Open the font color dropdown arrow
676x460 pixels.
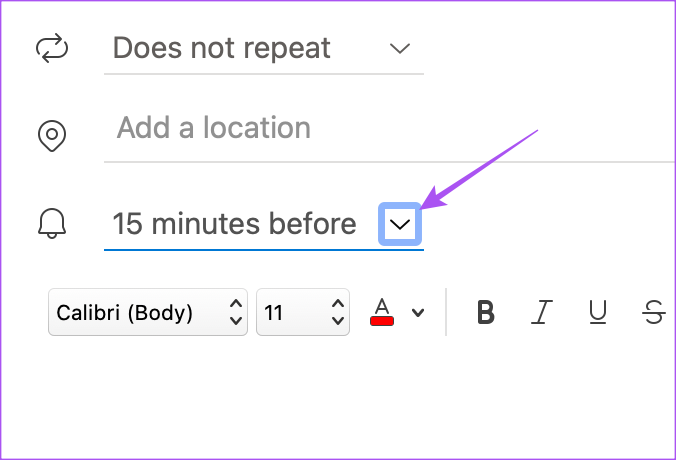click(418, 313)
